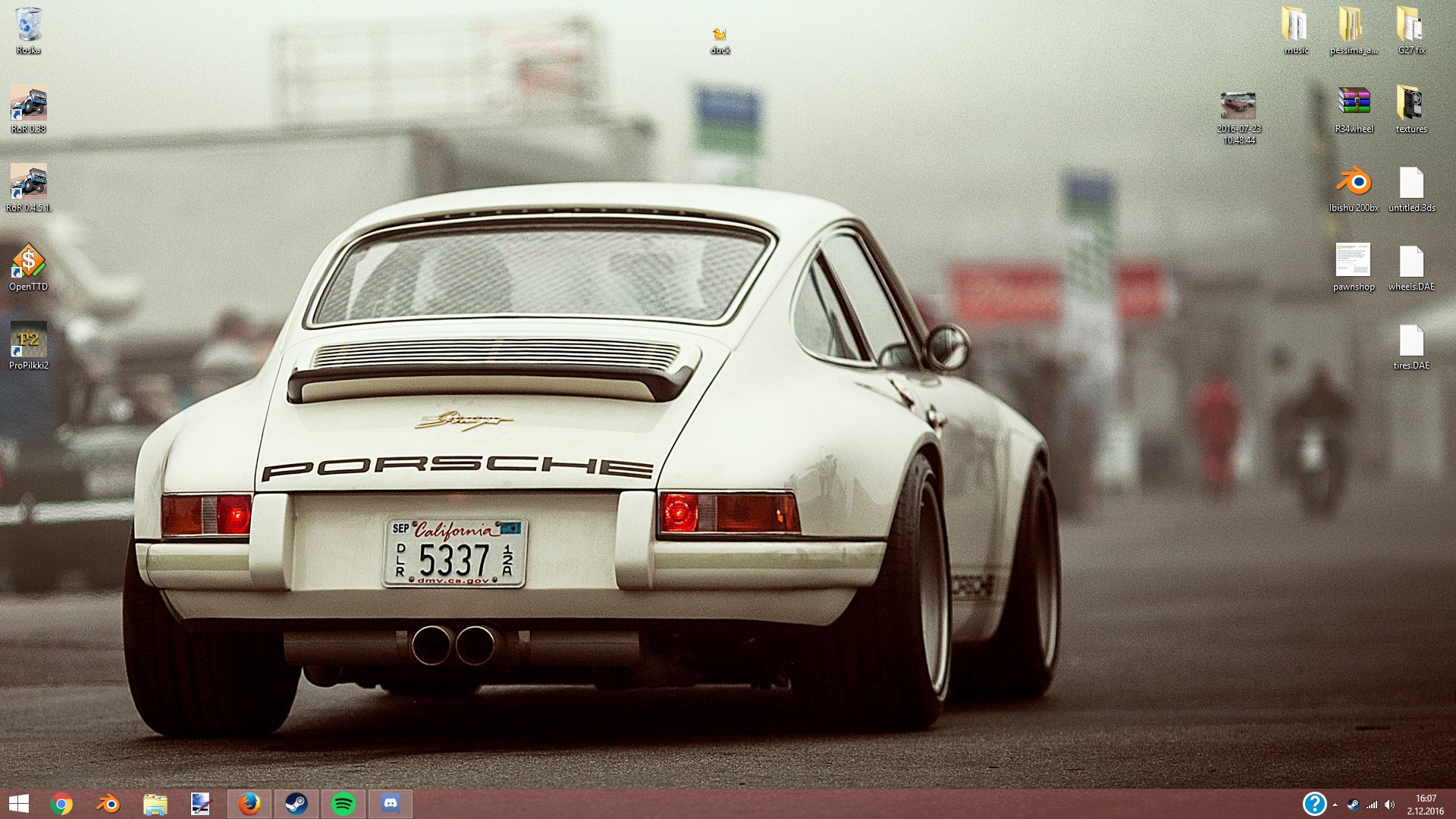Open the pinned app next to File Explorer
This screenshot has height=819, width=1456.
201,804
